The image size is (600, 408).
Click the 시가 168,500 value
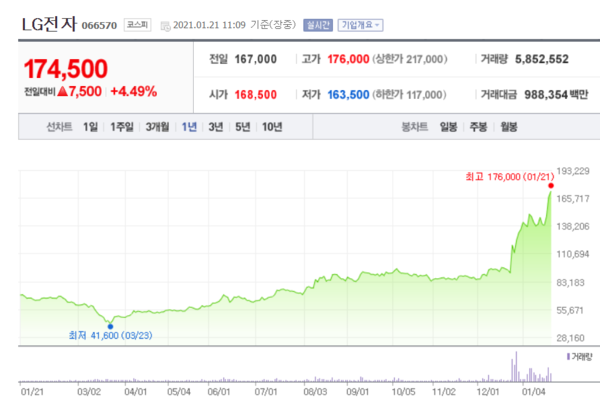256,95
